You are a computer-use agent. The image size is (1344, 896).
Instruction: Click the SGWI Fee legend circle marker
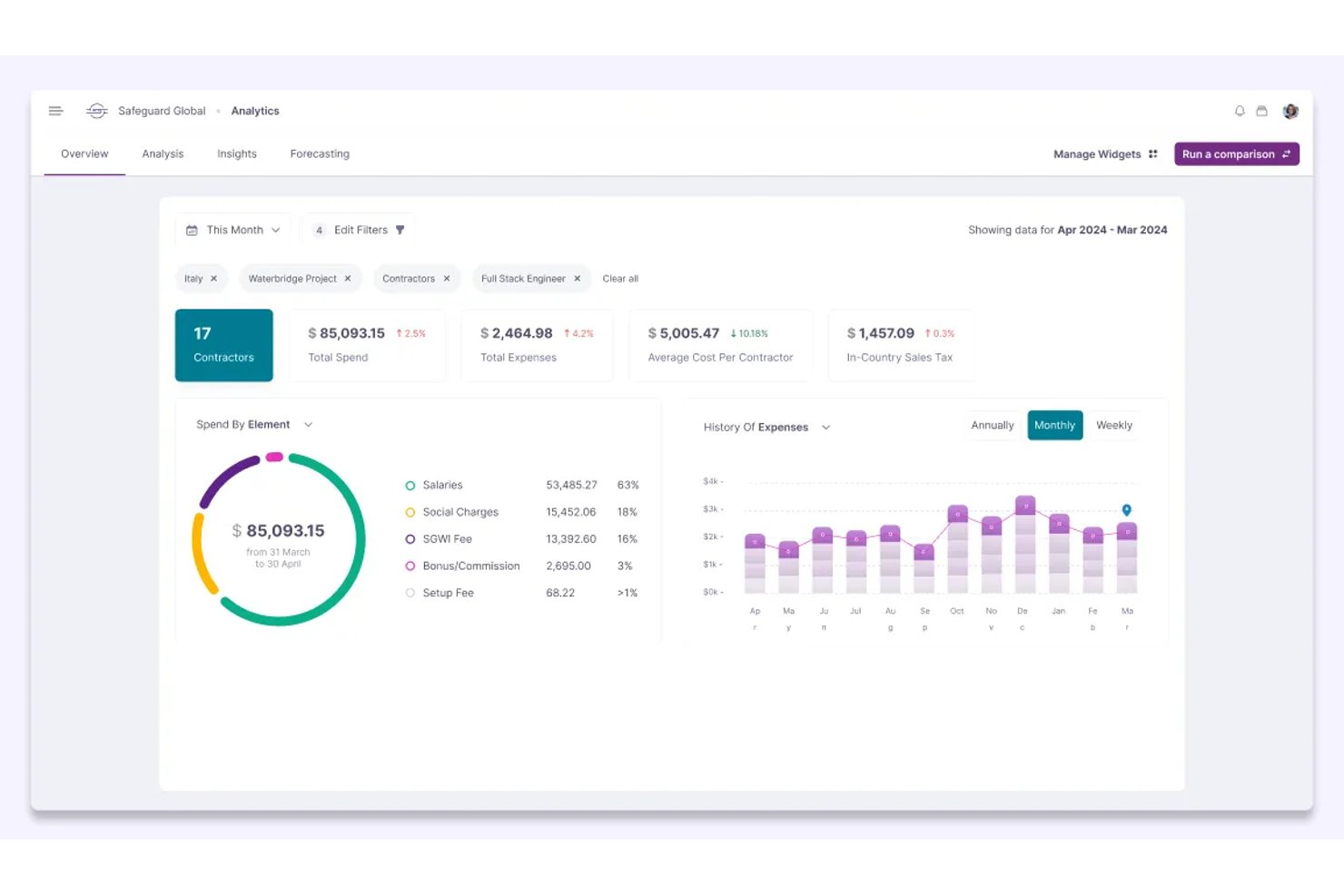point(410,539)
